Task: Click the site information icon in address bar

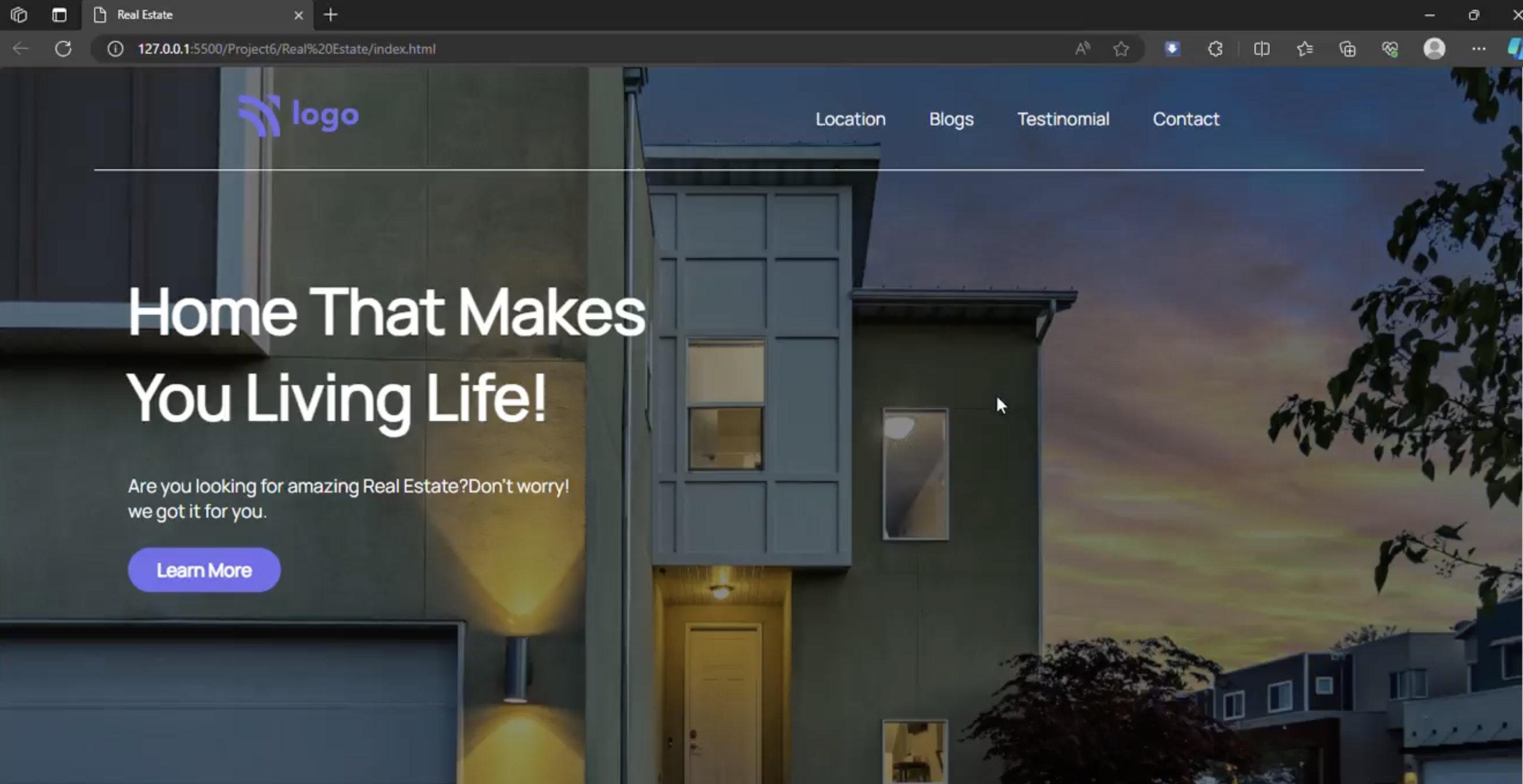Action: point(115,48)
